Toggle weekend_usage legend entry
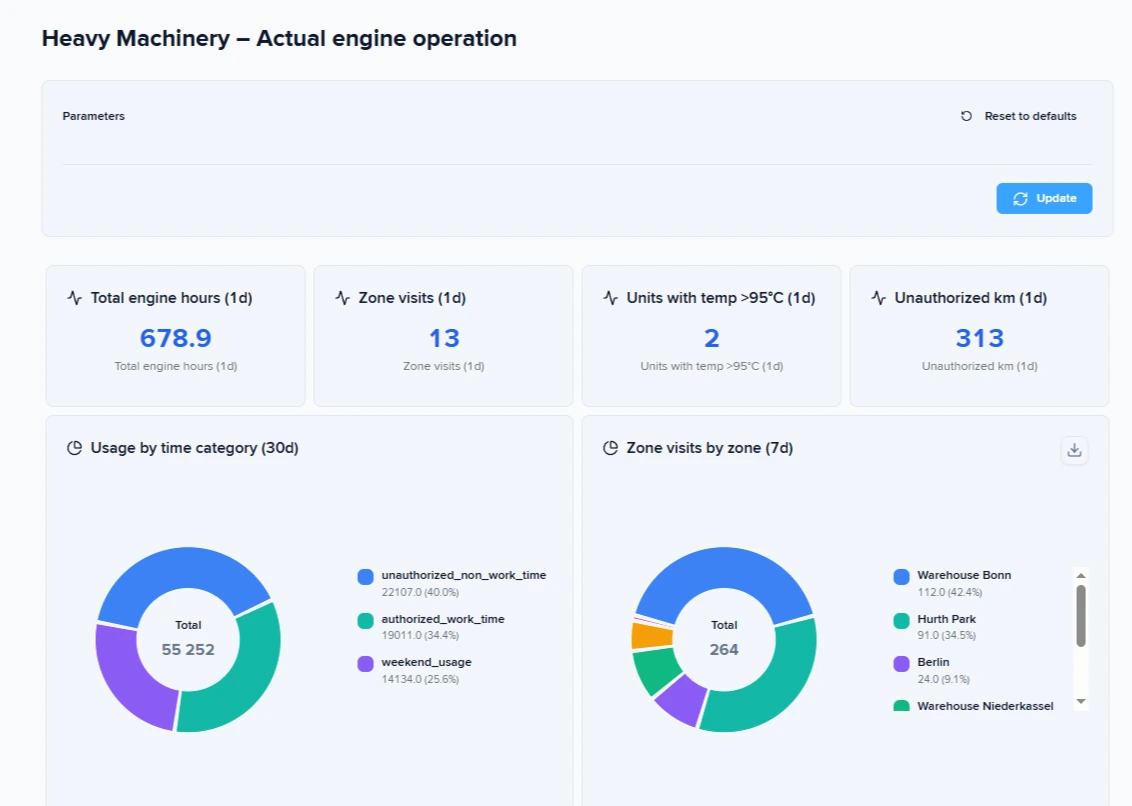 click(x=426, y=662)
